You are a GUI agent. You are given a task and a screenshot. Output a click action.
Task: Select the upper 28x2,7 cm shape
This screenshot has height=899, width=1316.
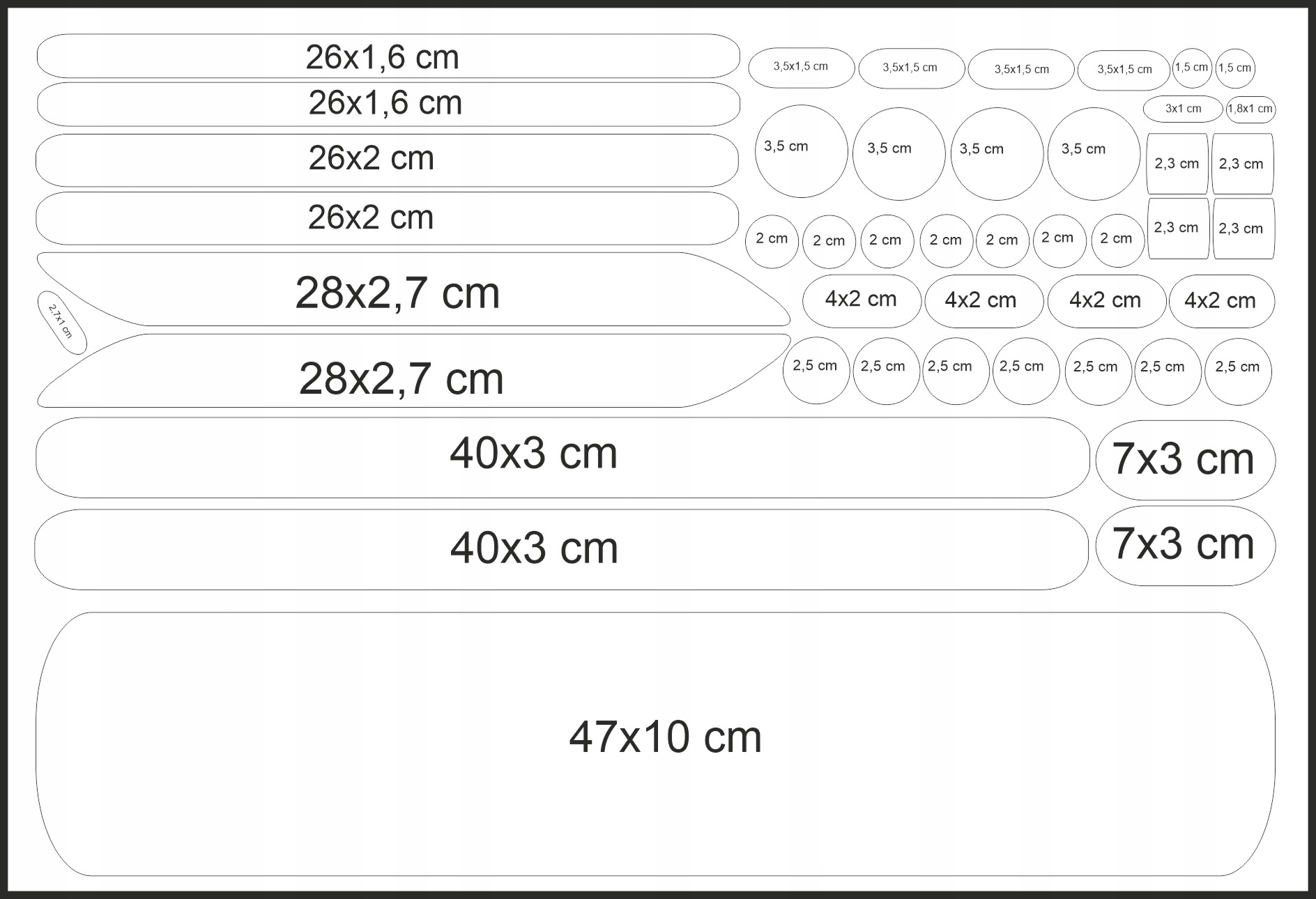tap(411, 290)
